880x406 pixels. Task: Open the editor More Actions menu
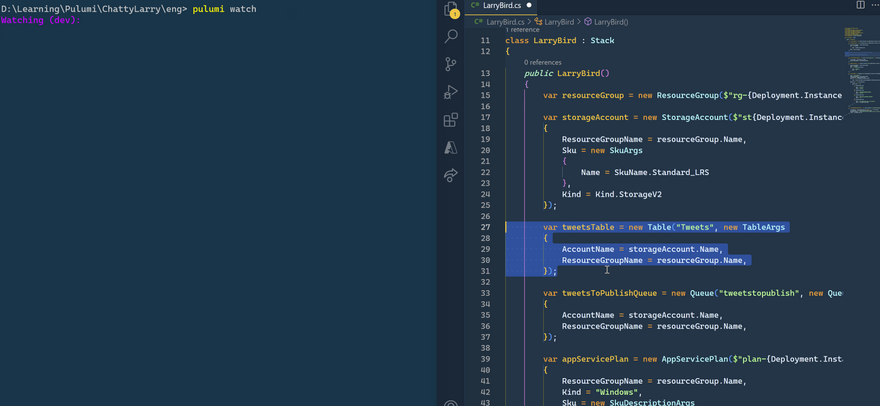(874, 5)
